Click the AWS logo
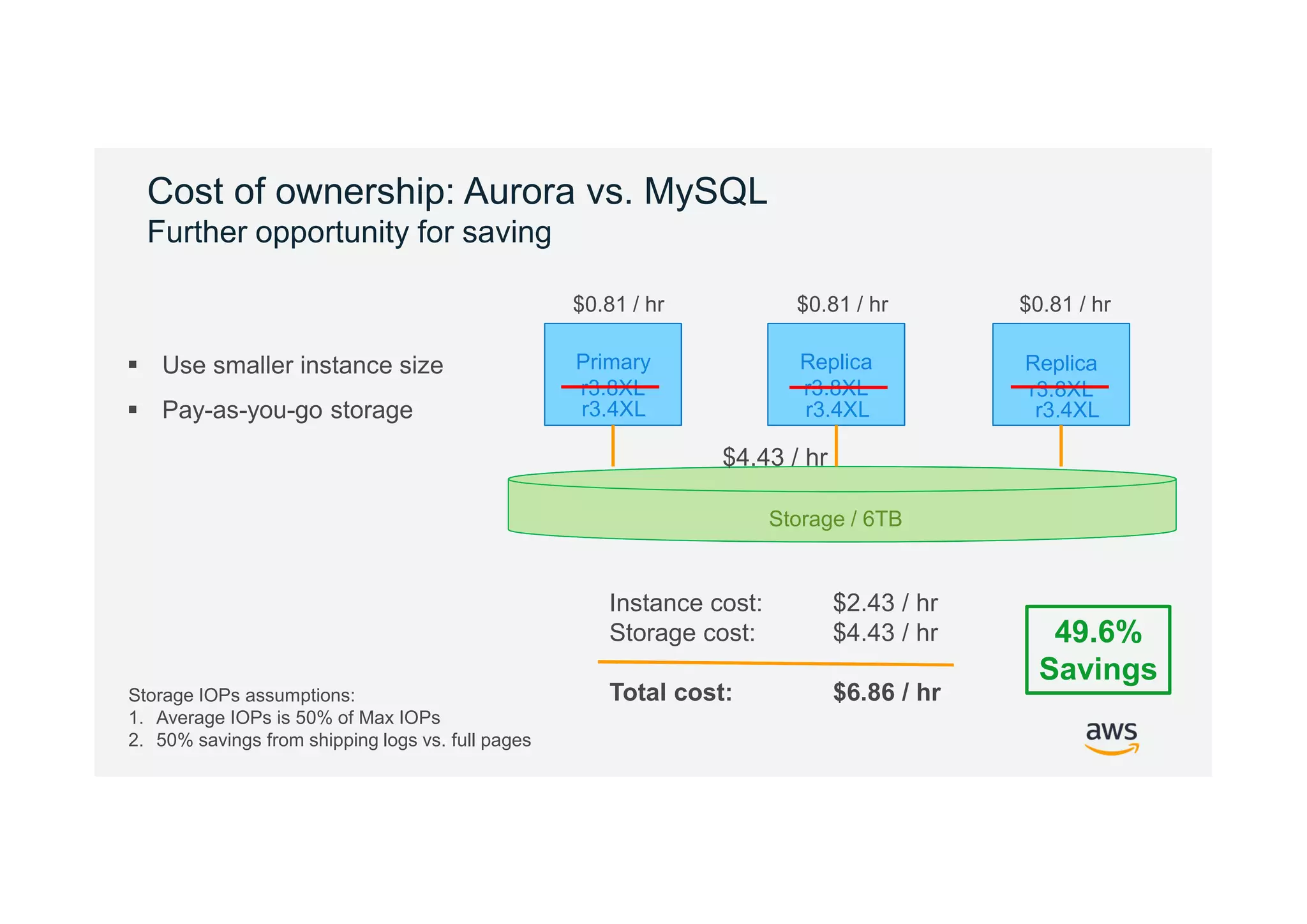 point(1111,737)
